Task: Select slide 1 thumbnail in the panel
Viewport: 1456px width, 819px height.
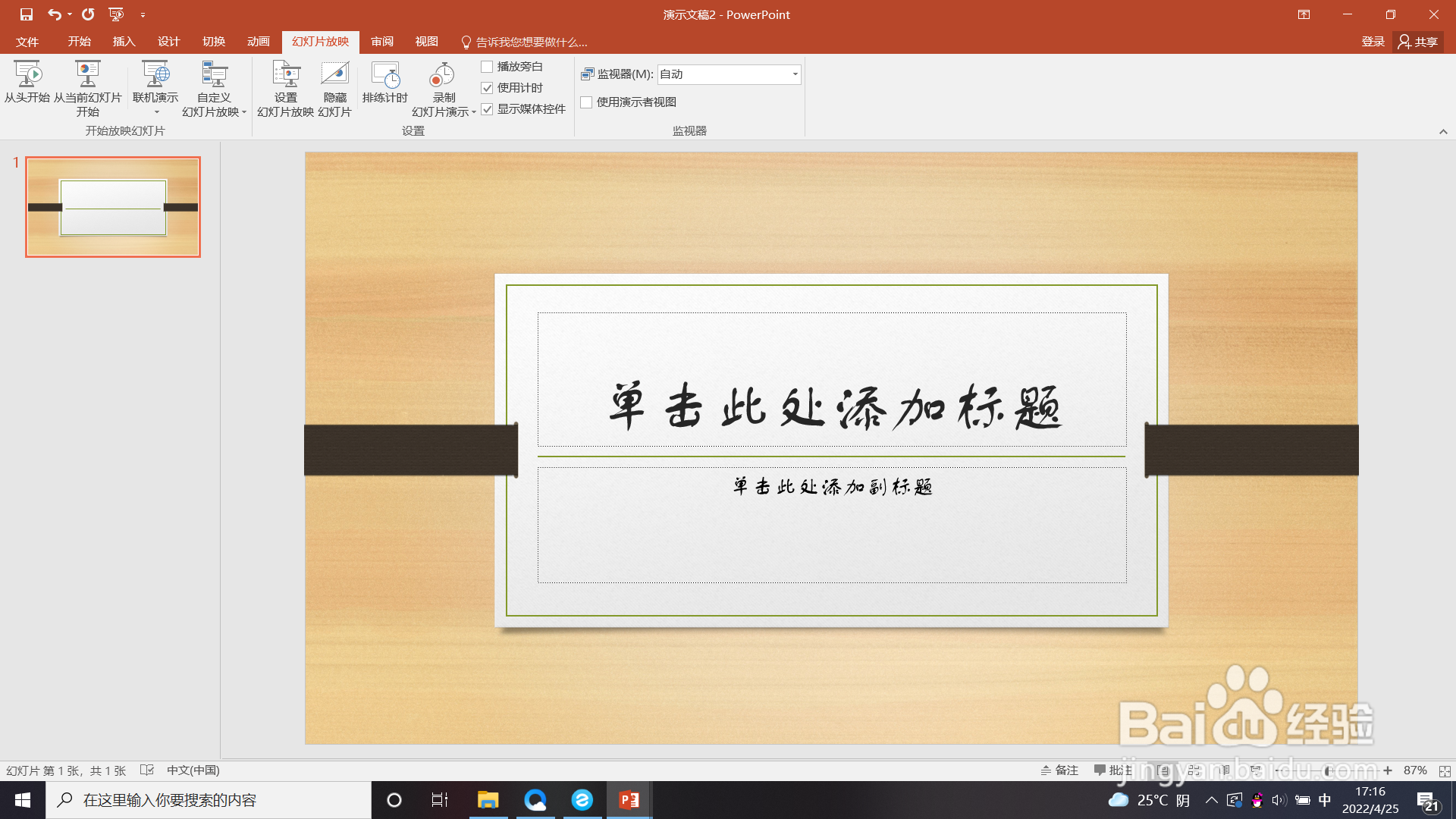Action: click(113, 207)
